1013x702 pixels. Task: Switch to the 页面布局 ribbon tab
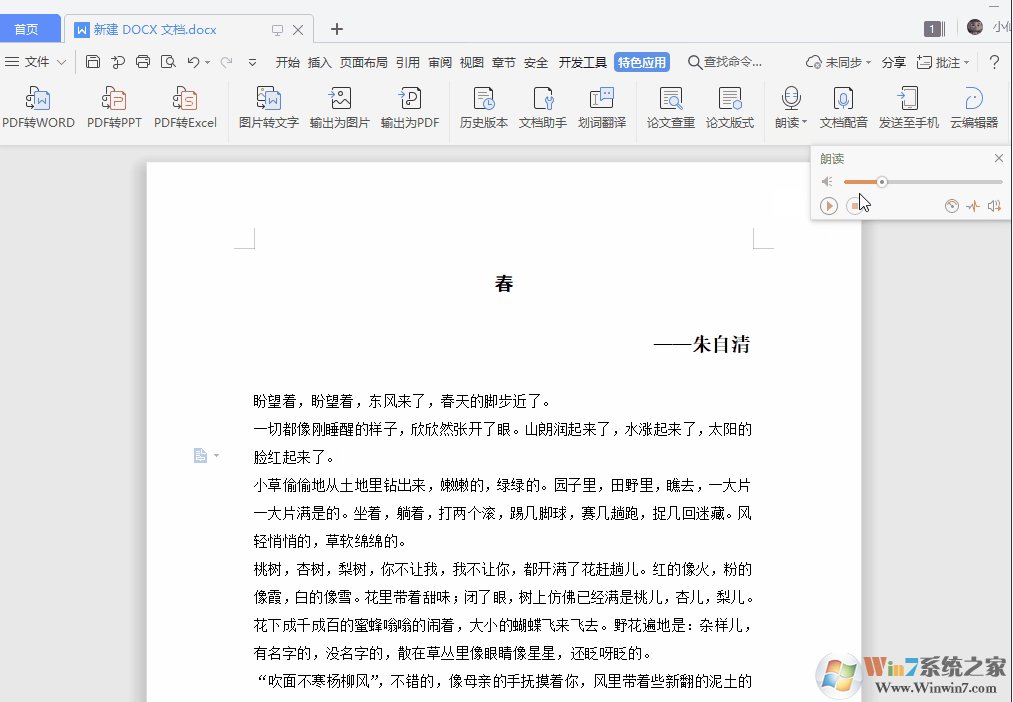pos(363,62)
